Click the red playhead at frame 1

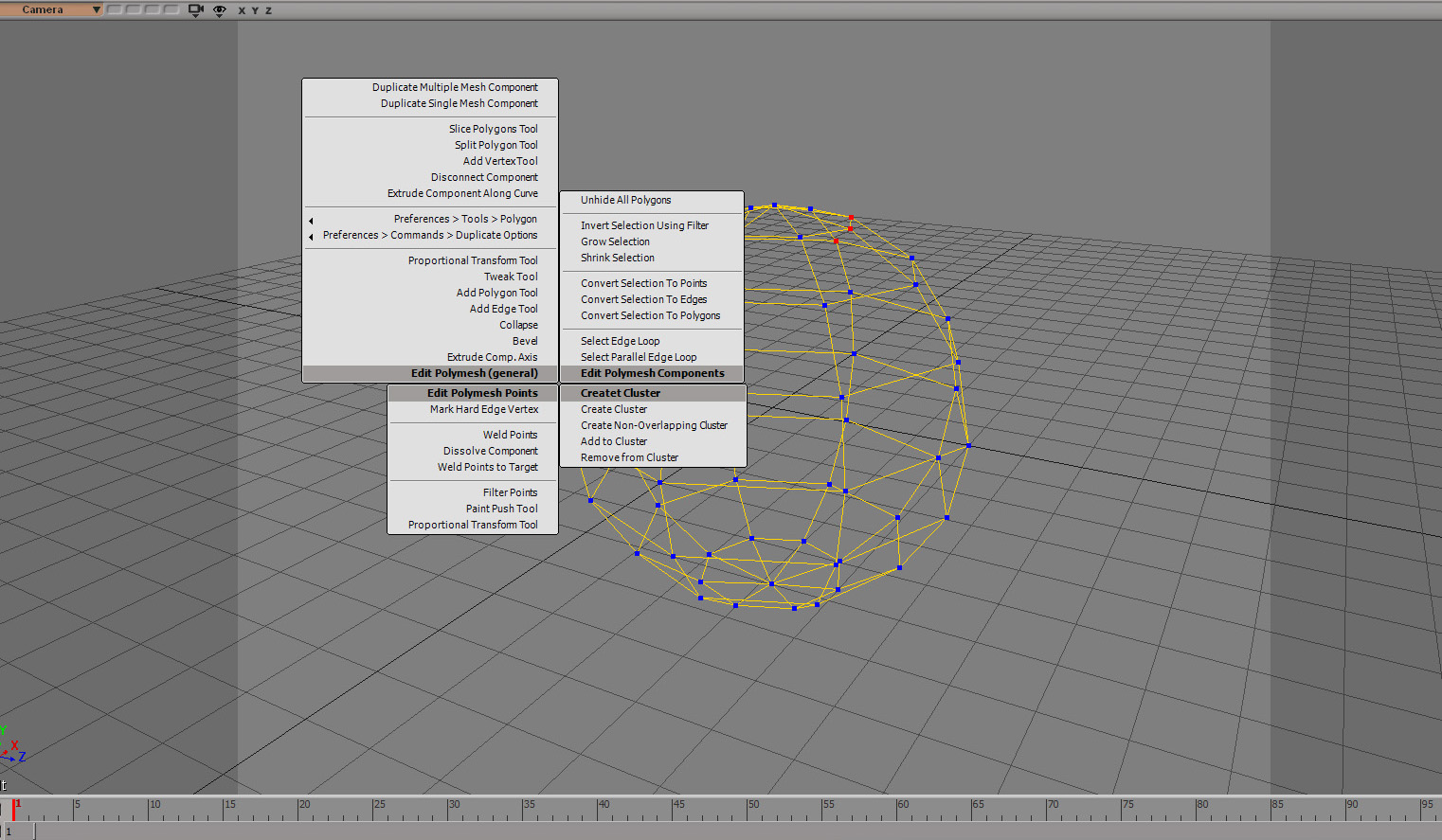(x=14, y=809)
